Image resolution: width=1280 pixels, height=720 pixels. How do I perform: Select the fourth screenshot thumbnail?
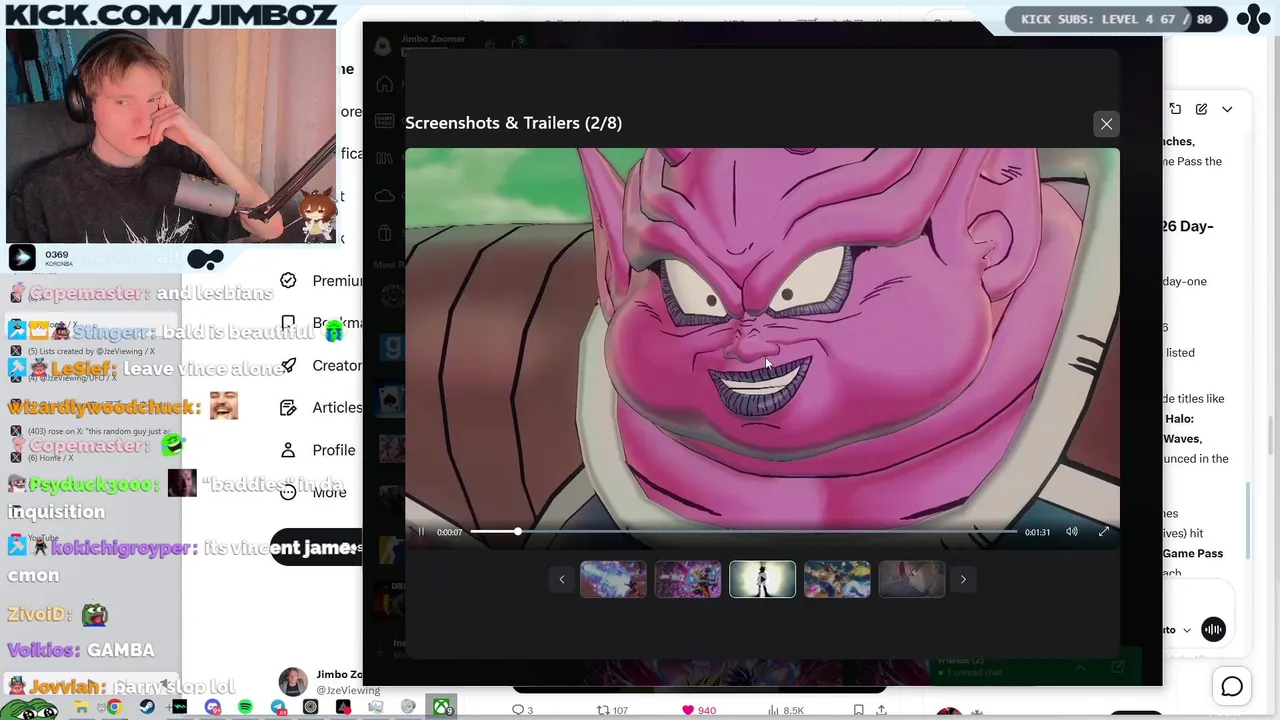click(x=837, y=579)
